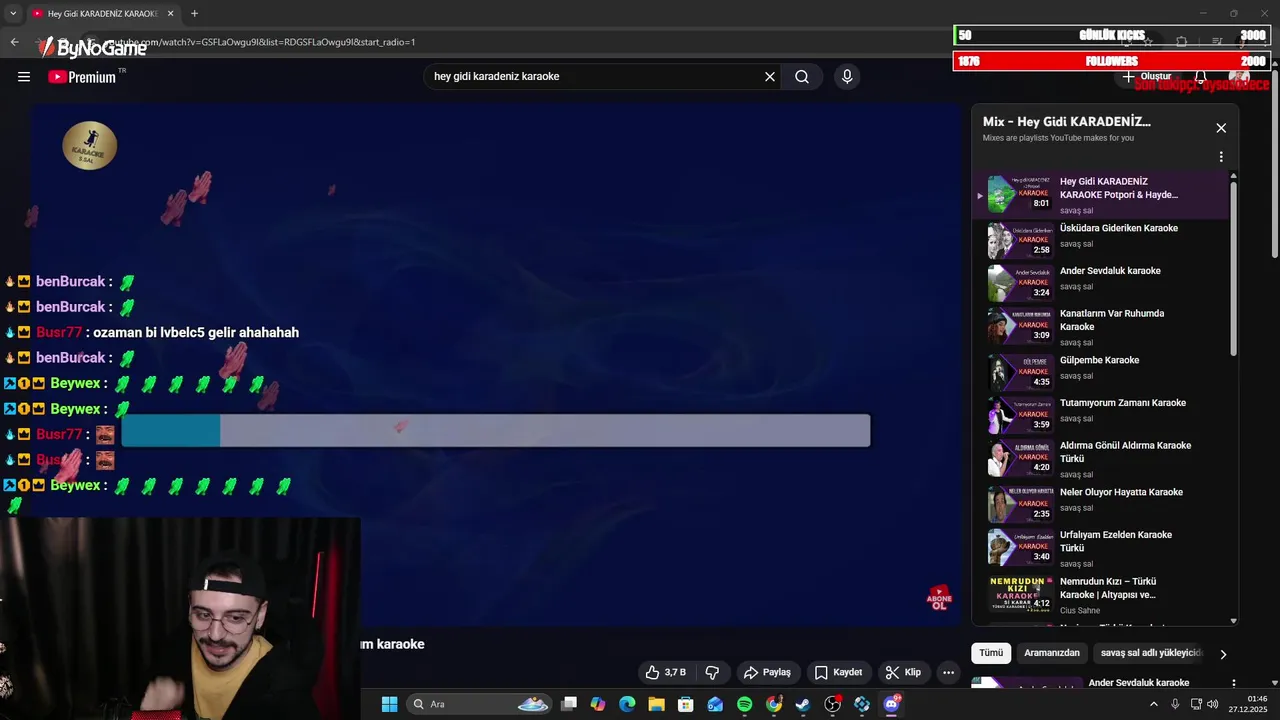Click the ABONE OL subscribe overlay
Viewport: 1280px width, 720px height.
939,598
